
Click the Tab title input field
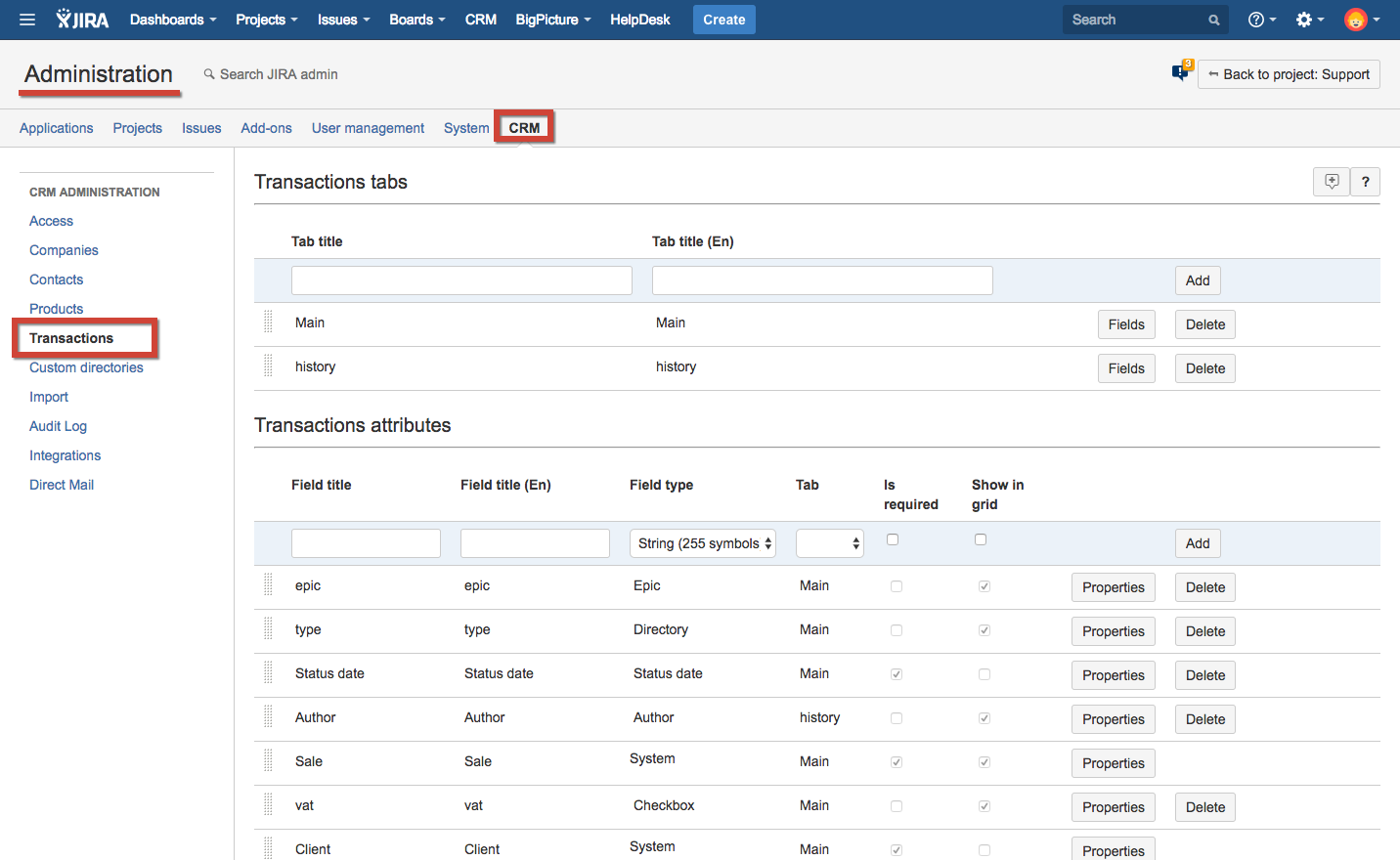coord(461,280)
